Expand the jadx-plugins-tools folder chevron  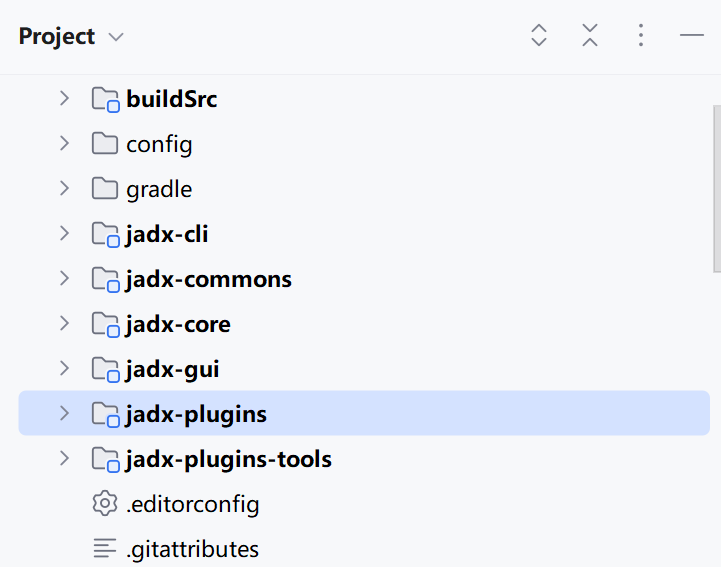(x=64, y=459)
